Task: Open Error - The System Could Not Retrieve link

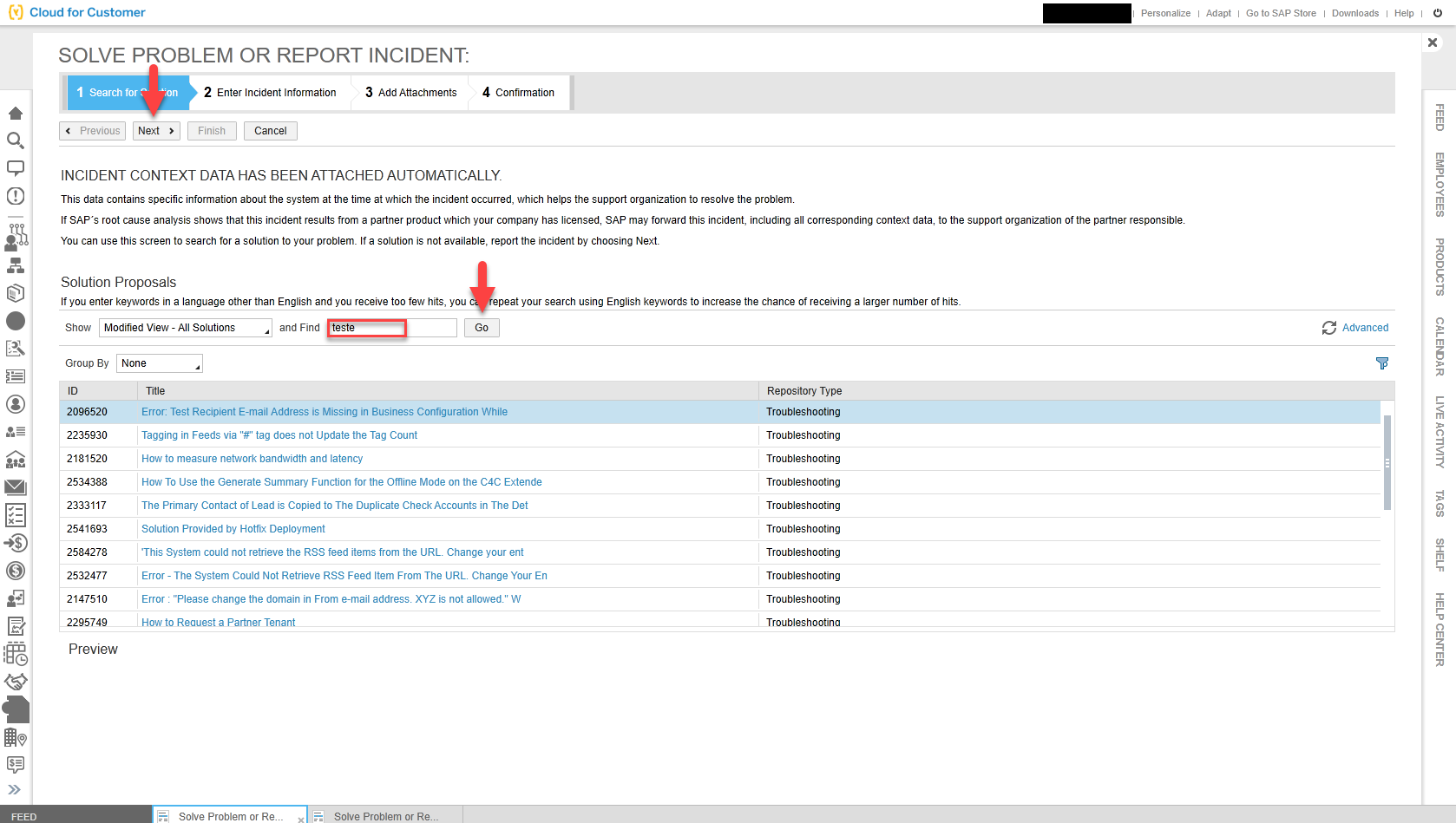Action: coord(344,576)
